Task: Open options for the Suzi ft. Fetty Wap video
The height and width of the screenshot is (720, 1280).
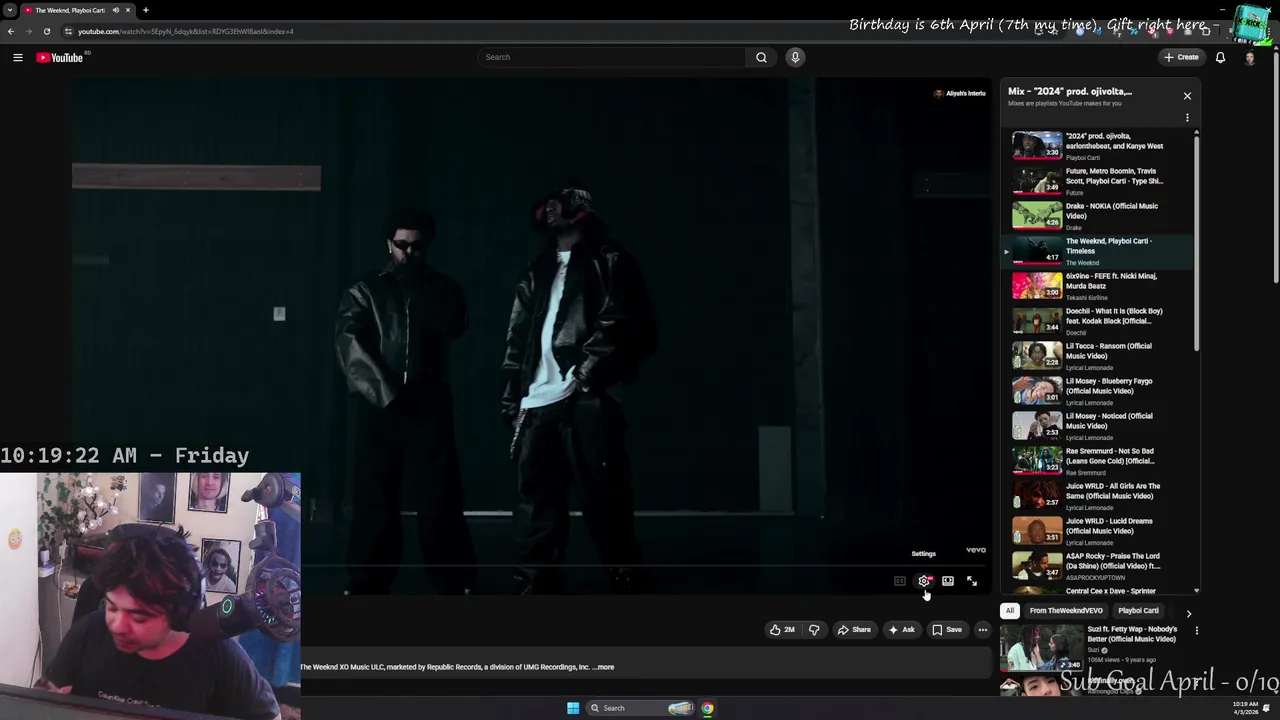Action: (1196, 631)
